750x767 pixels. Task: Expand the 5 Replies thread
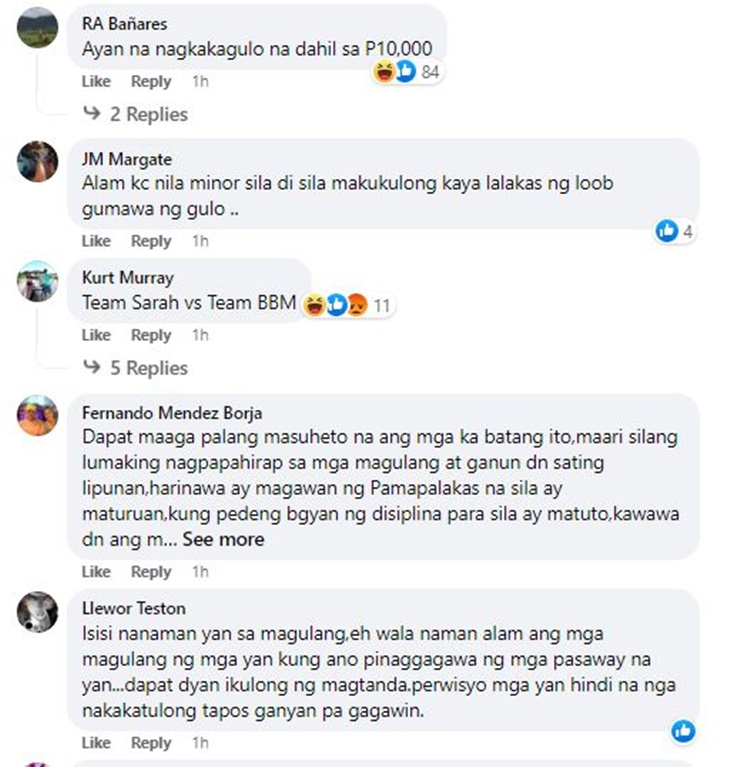point(136,368)
